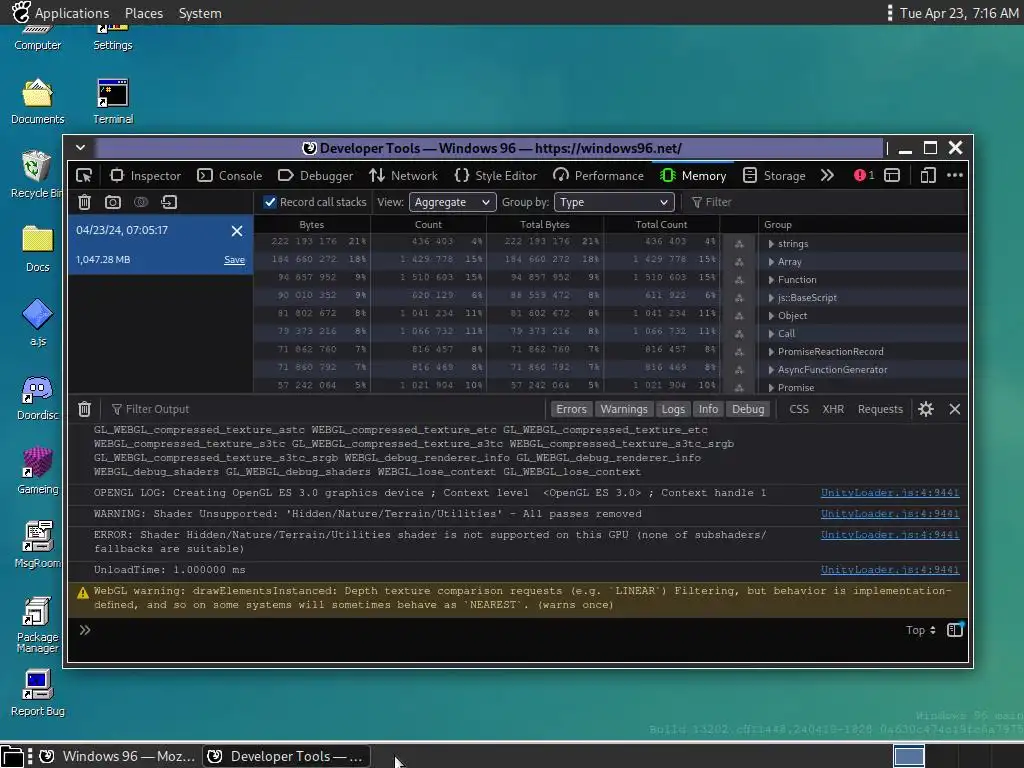Open the Terminal desktop icon
This screenshot has width=1024, height=768.
pyautogui.click(x=113, y=101)
